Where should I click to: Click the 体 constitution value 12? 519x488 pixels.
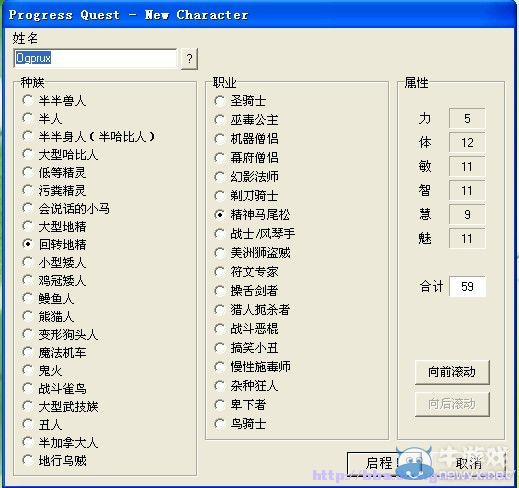pyautogui.click(x=467, y=143)
